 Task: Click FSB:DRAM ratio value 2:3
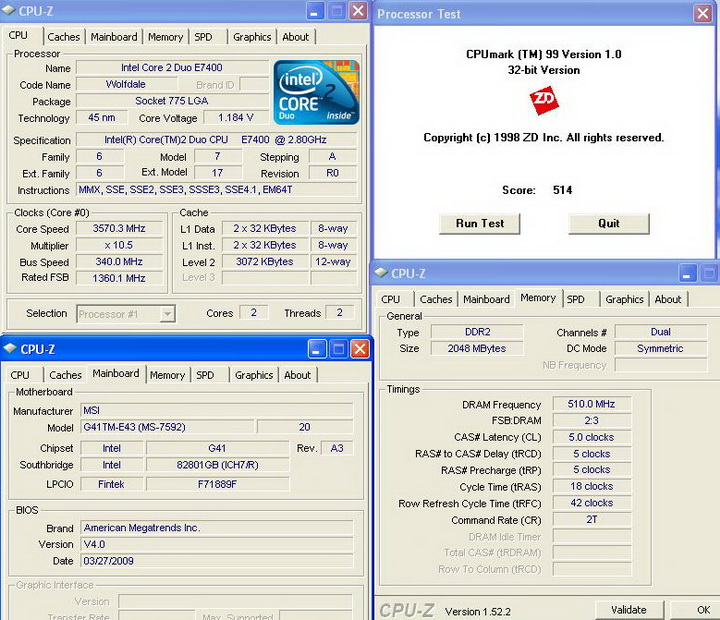coord(592,421)
